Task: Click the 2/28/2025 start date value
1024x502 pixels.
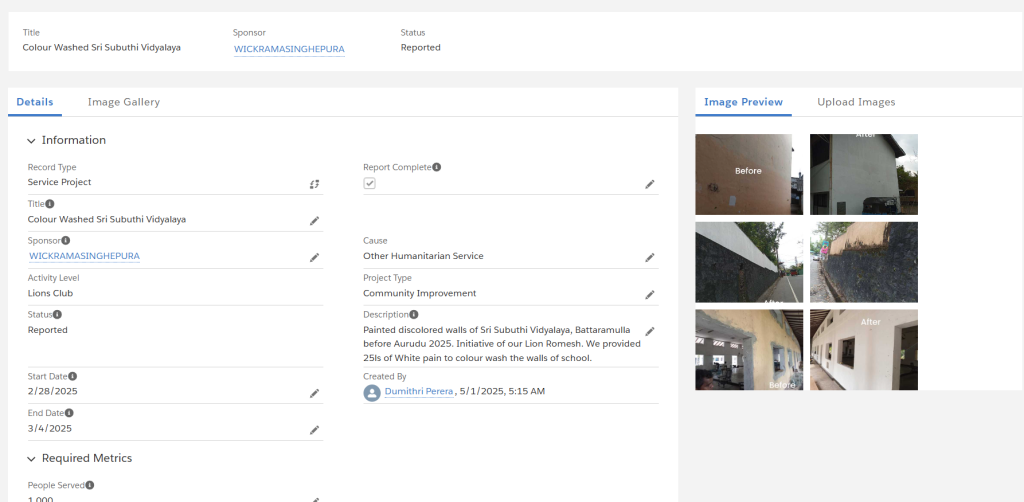Action: [52, 392]
